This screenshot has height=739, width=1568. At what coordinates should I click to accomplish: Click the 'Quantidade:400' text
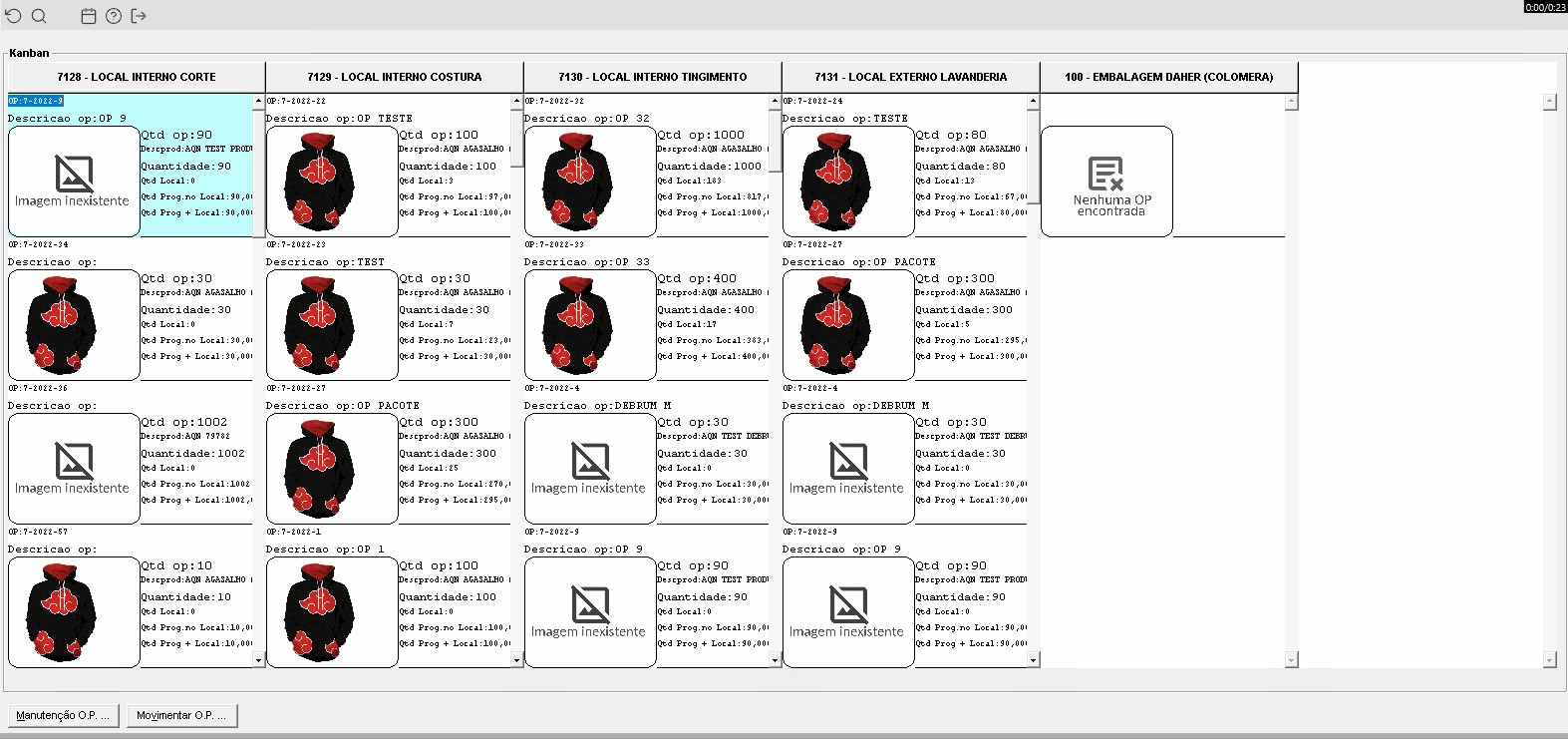point(706,310)
